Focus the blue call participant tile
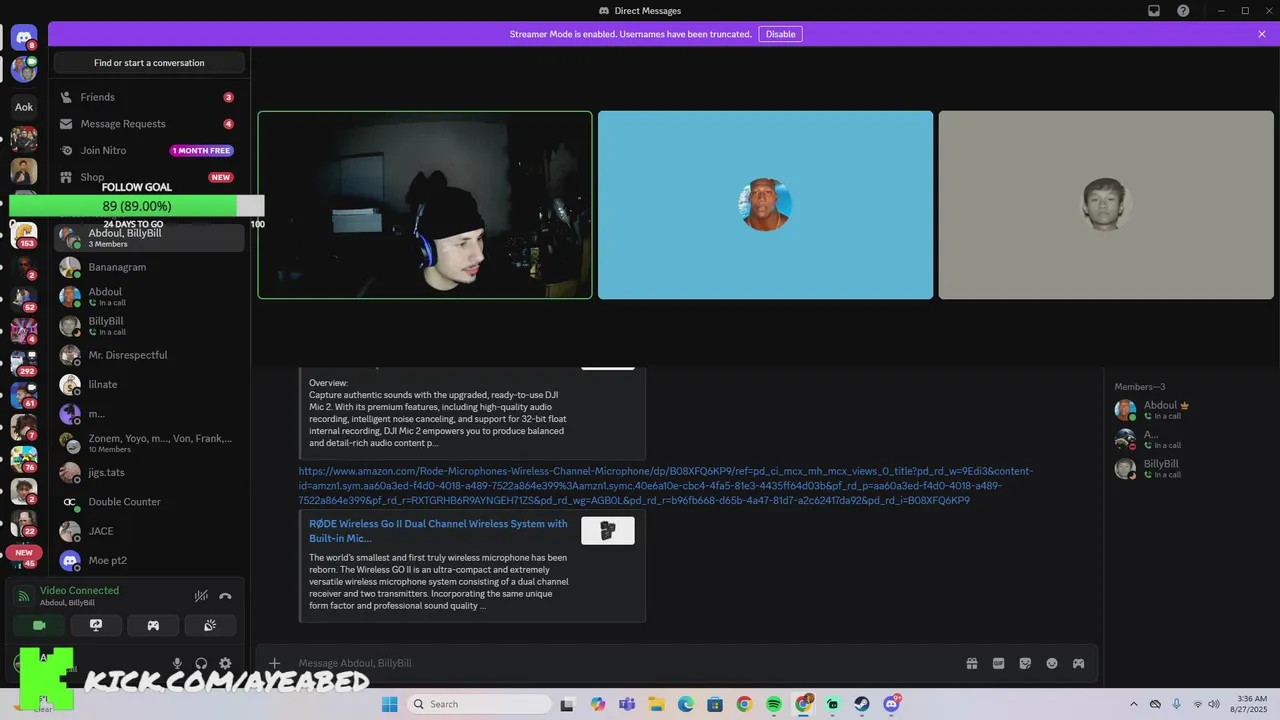 (765, 205)
